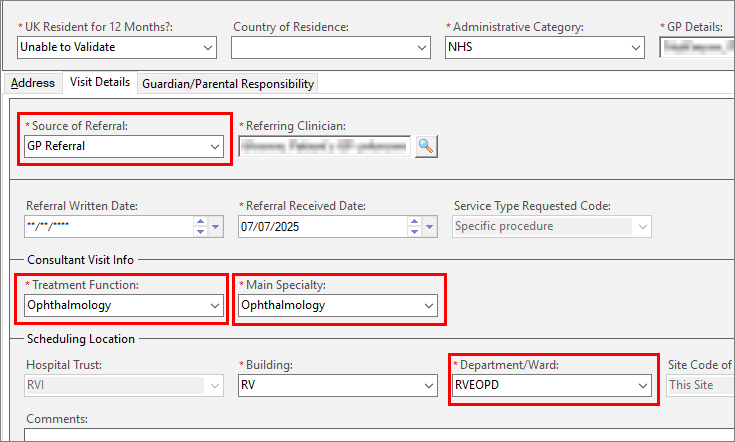Image resolution: width=735 pixels, height=442 pixels.
Task: Select the Visit Details tab
Action: tap(99, 82)
